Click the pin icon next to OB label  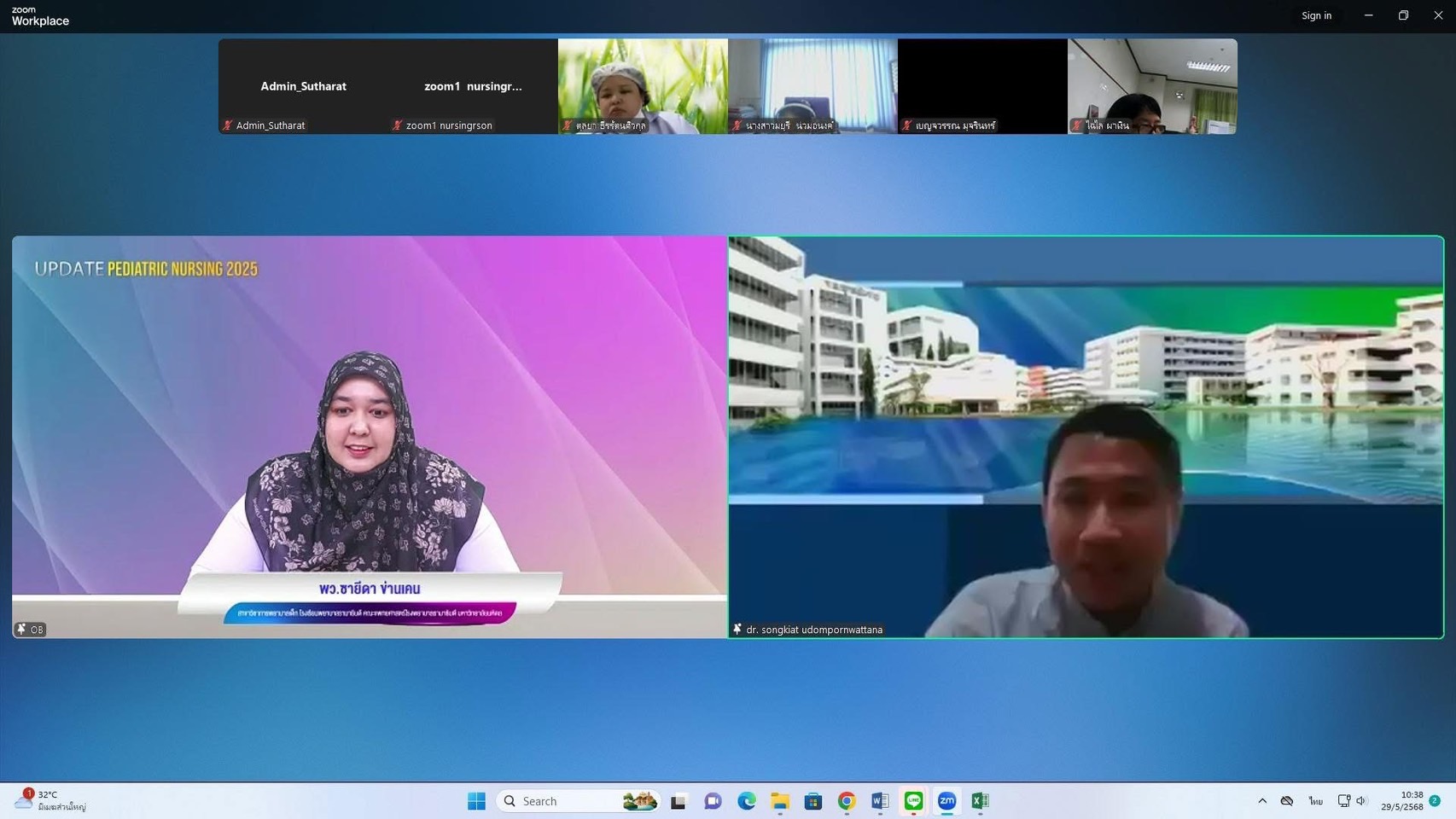click(21, 630)
